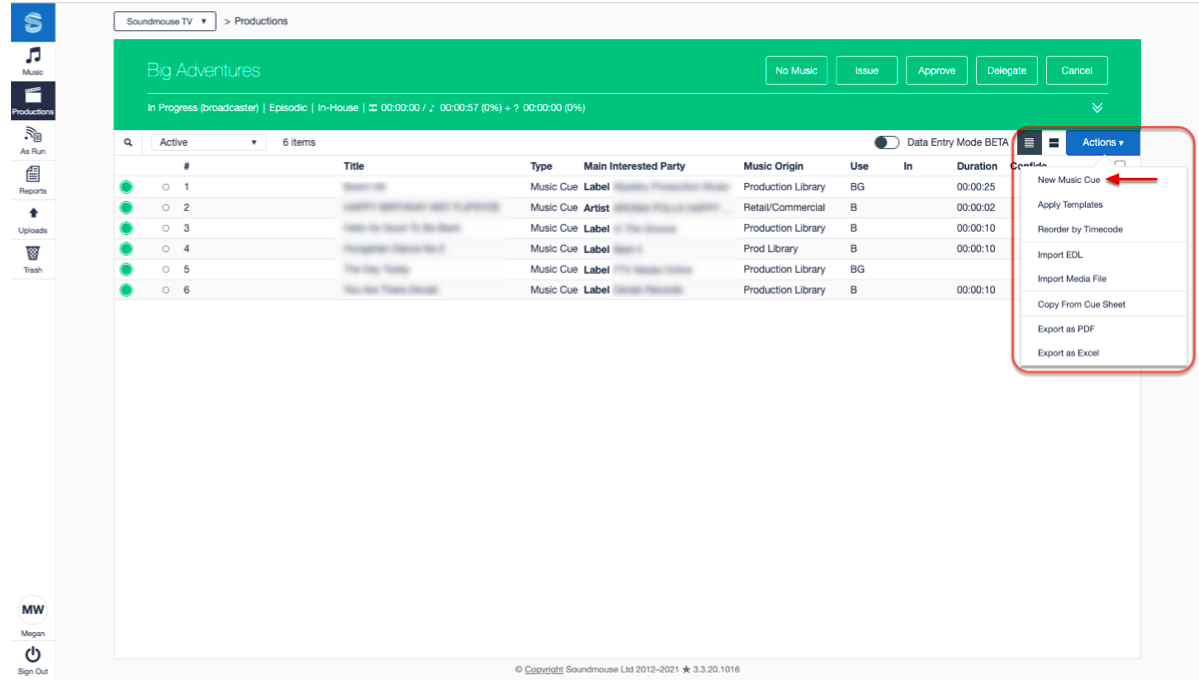Click the Sign Out power icon
1199x680 pixels.
33,655
